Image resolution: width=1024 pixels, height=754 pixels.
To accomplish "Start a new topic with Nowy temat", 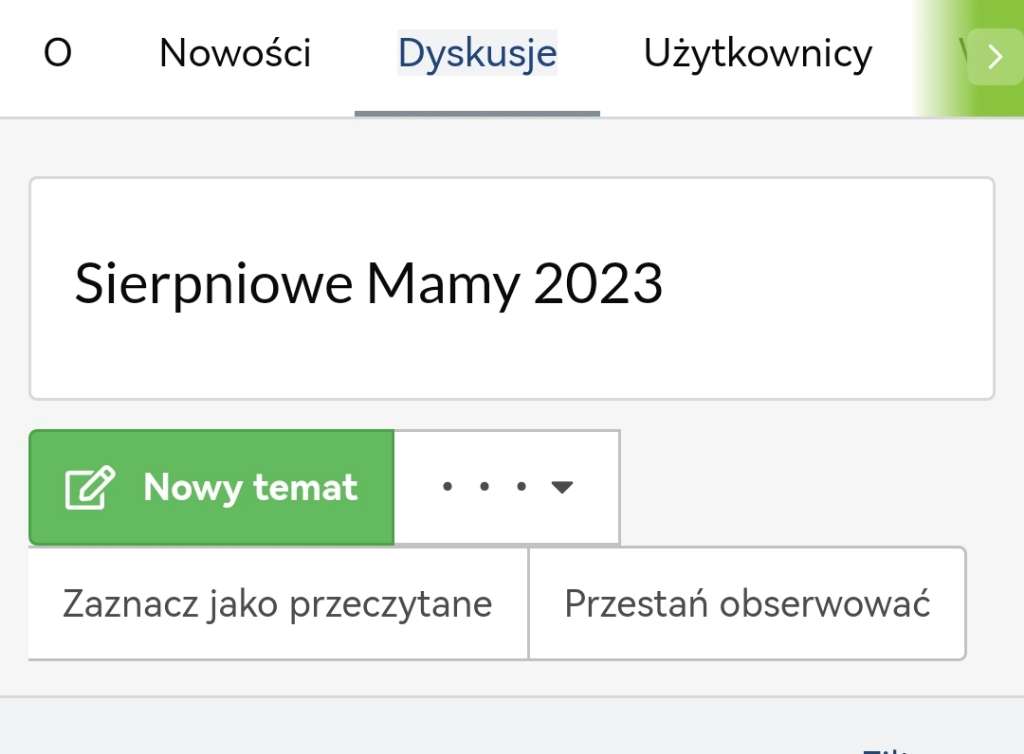I will [x=211, y=488].
